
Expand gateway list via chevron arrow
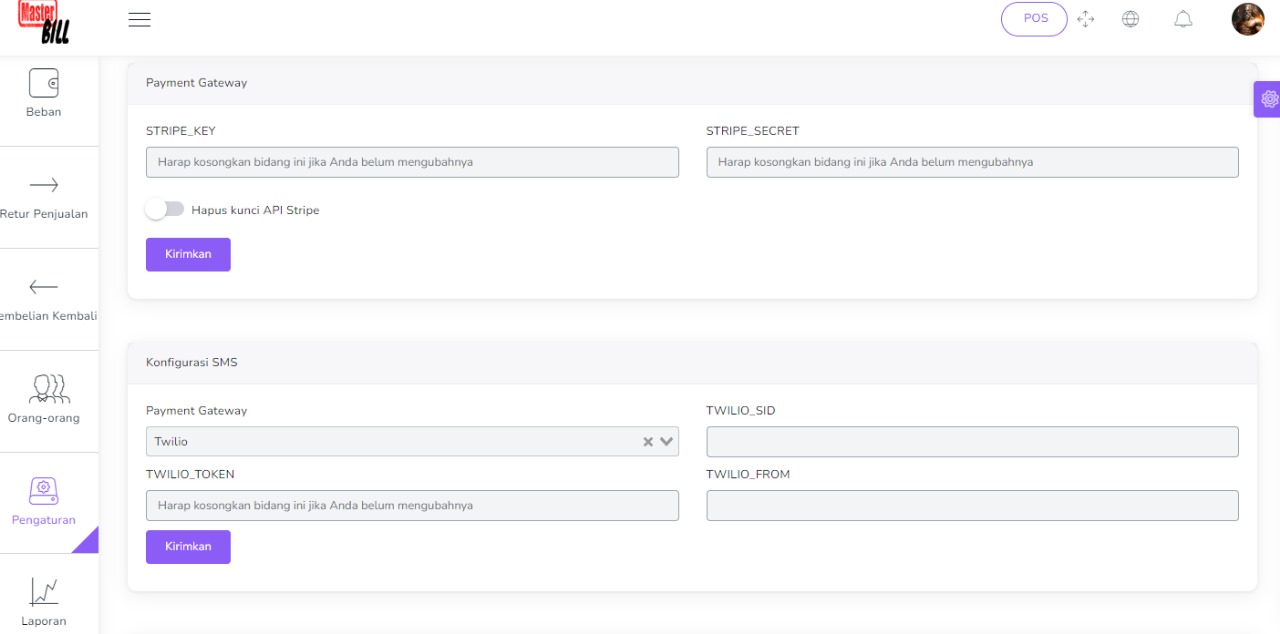(666, 442)
